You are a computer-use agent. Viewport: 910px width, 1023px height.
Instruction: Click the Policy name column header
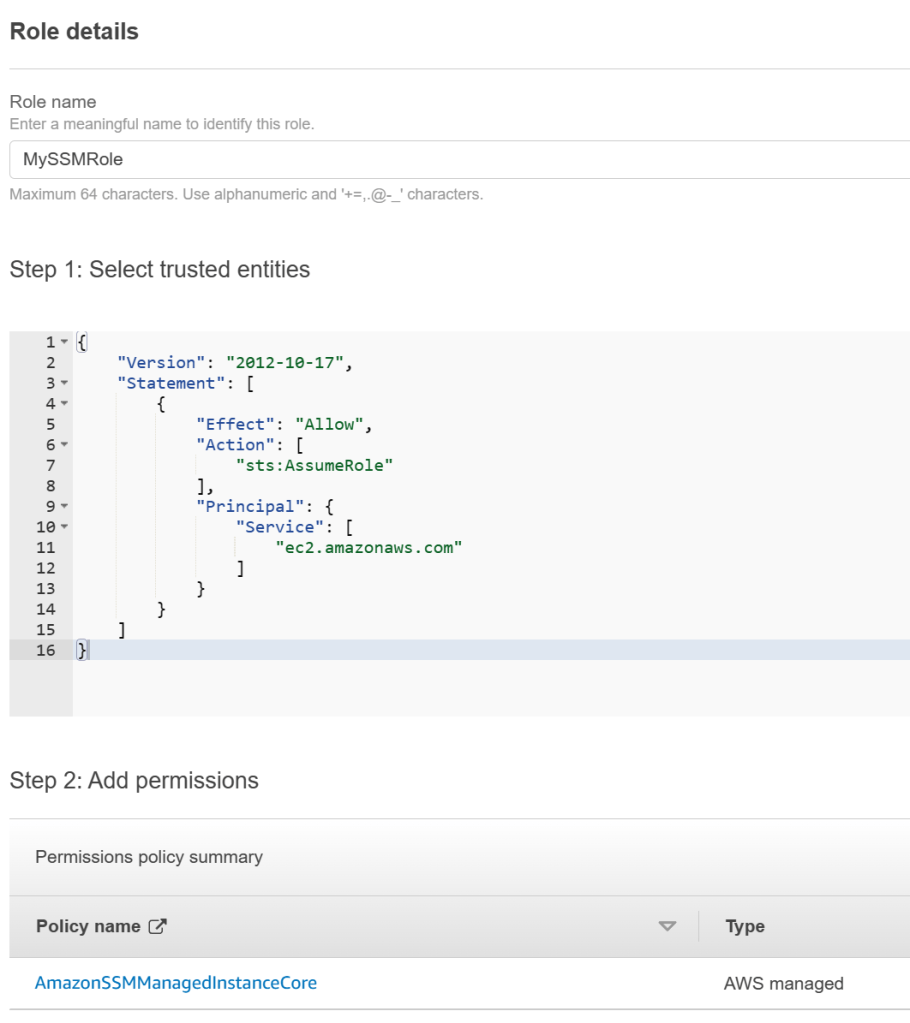(88, 926)
